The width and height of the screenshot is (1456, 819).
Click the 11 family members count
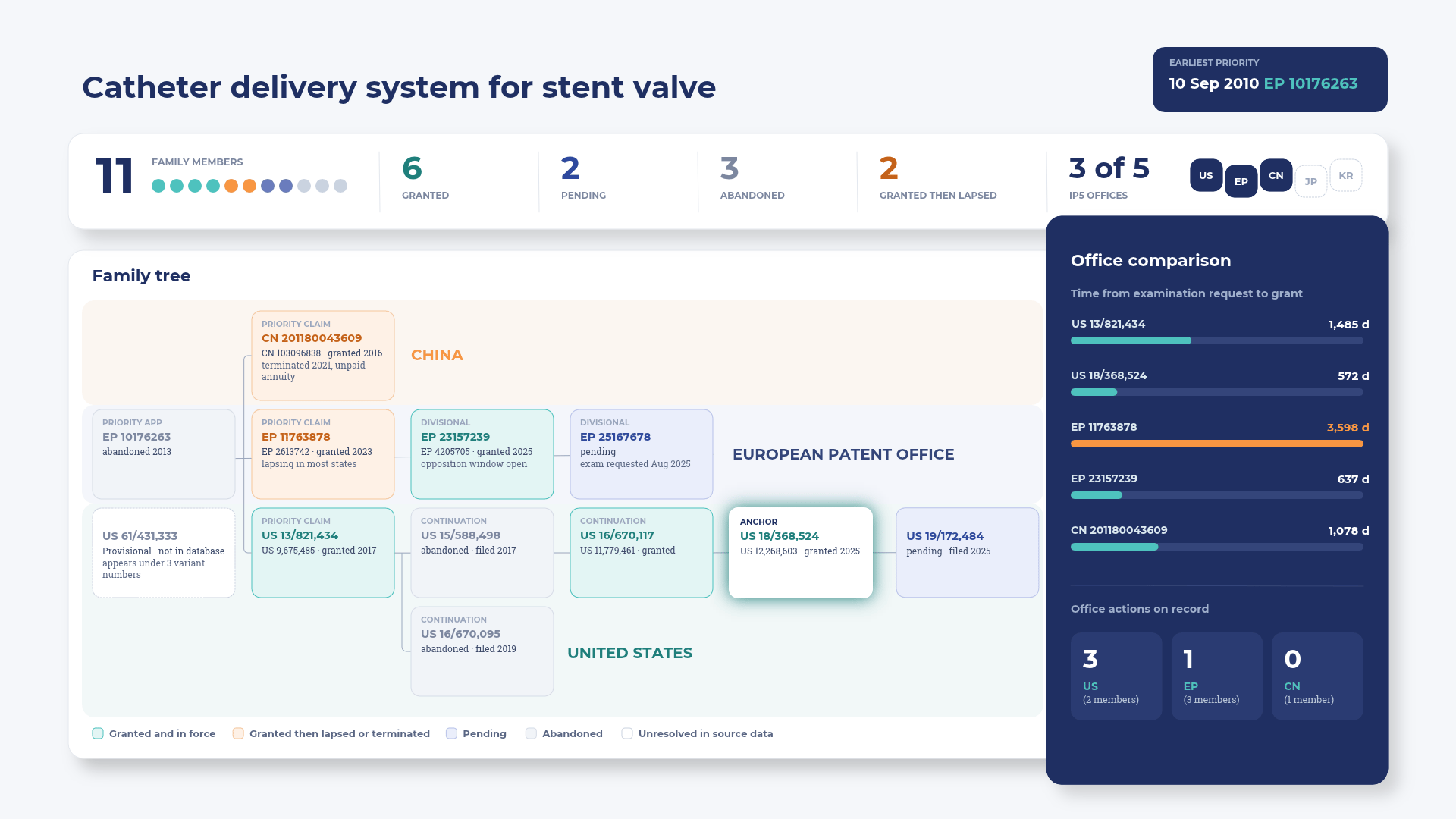tap(115, 176)
